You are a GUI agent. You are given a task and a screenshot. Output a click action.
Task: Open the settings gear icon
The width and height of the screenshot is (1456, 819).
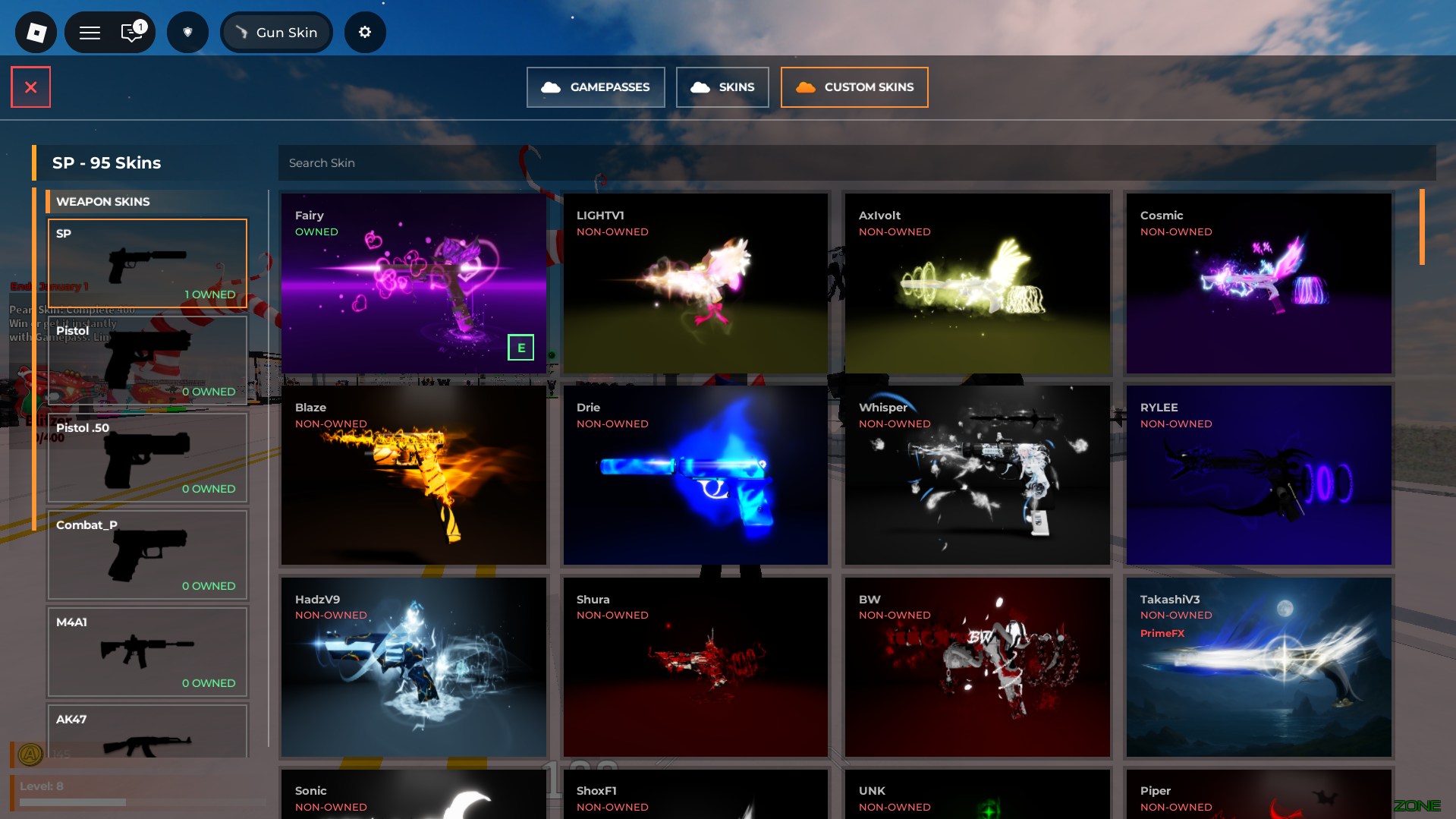click(365, 32)
